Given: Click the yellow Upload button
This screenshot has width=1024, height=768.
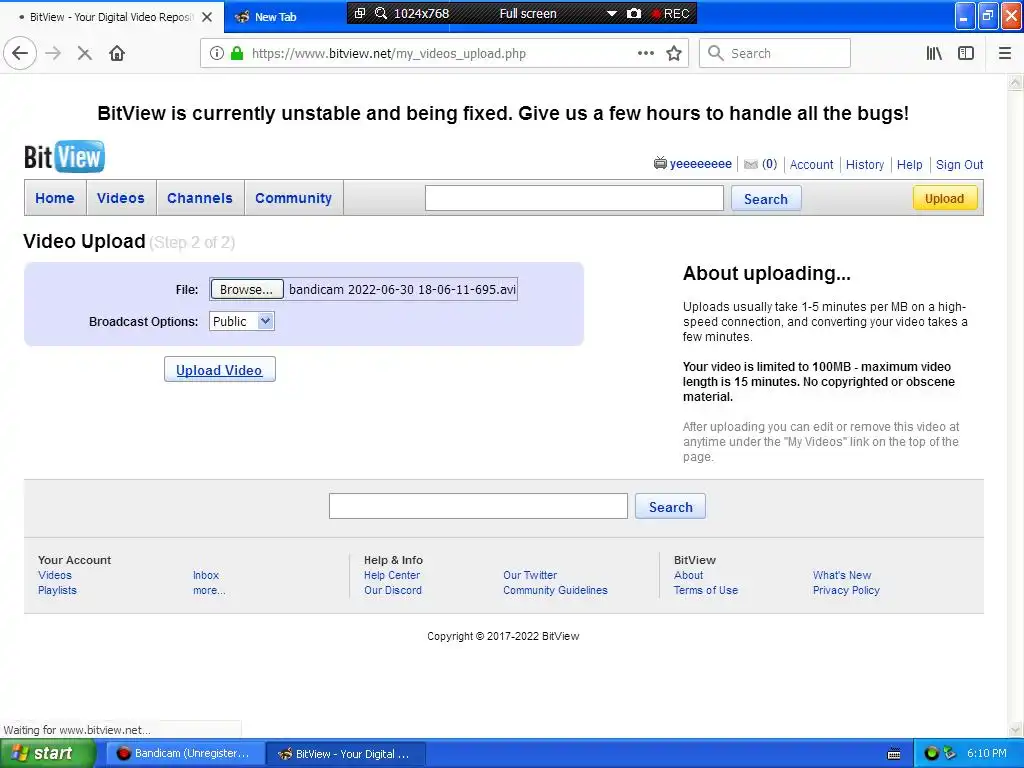Looking at the screenshot, I should pos(944,198).
